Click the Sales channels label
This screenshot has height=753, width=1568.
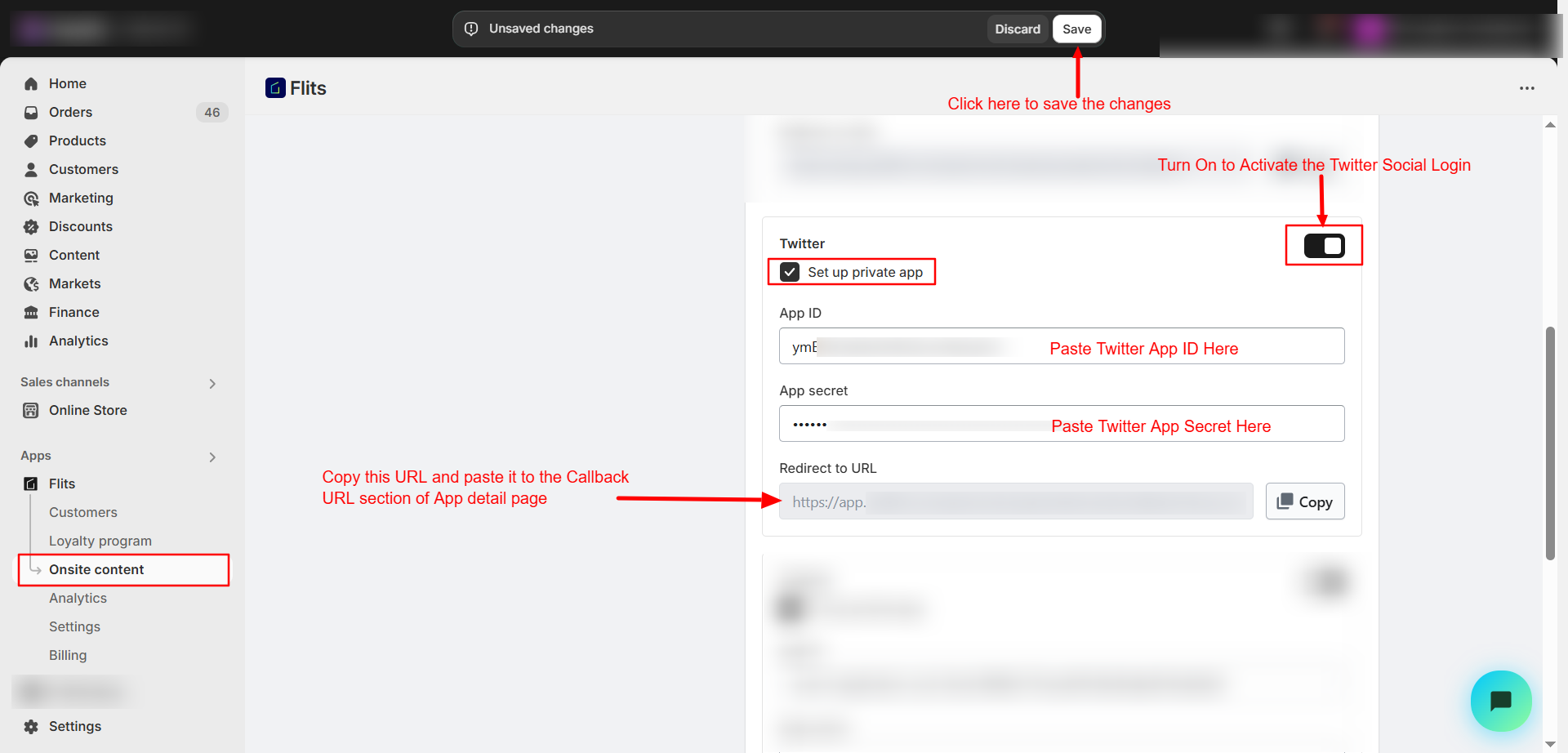(65, 382)
